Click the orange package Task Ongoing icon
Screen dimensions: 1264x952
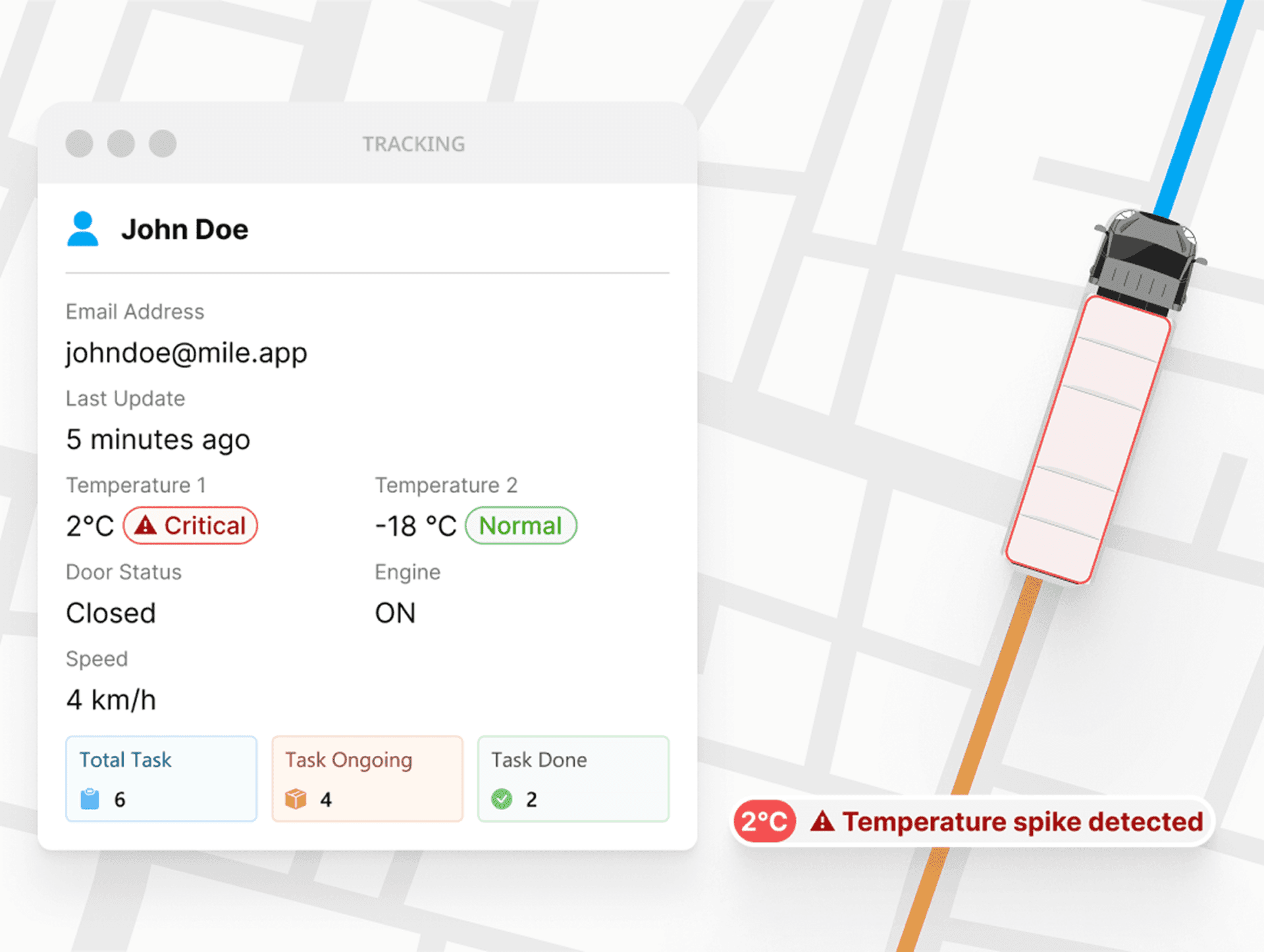coord(296,799)
